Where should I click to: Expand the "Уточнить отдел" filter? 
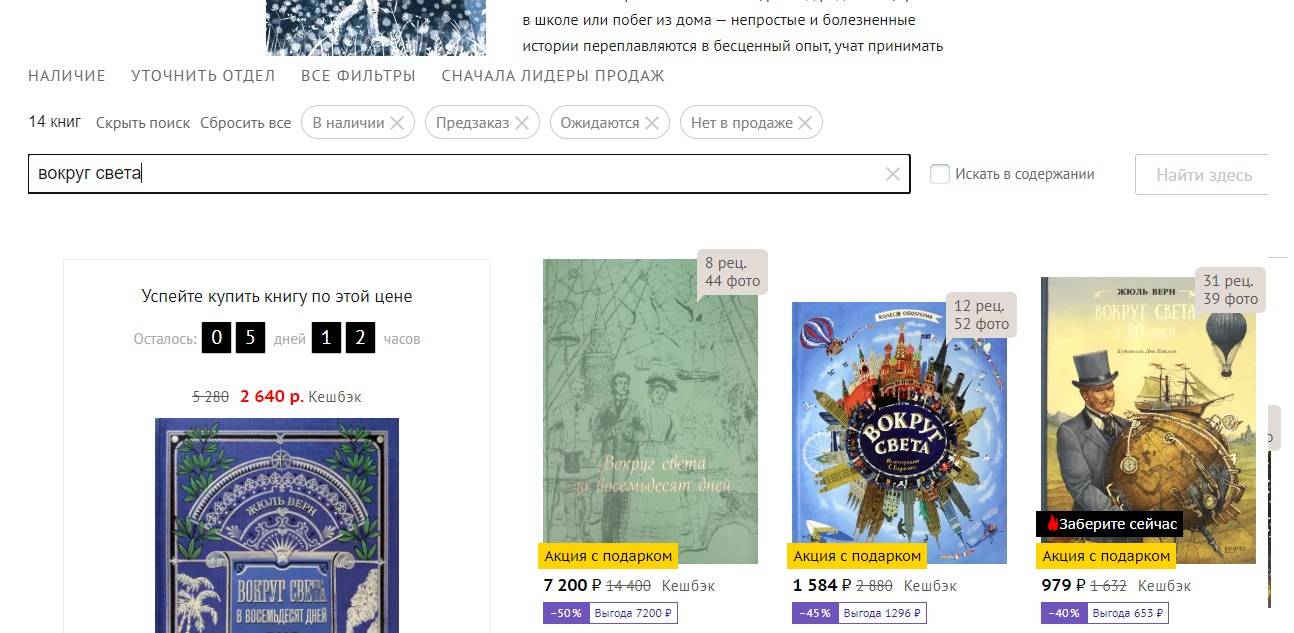(203, 76)
